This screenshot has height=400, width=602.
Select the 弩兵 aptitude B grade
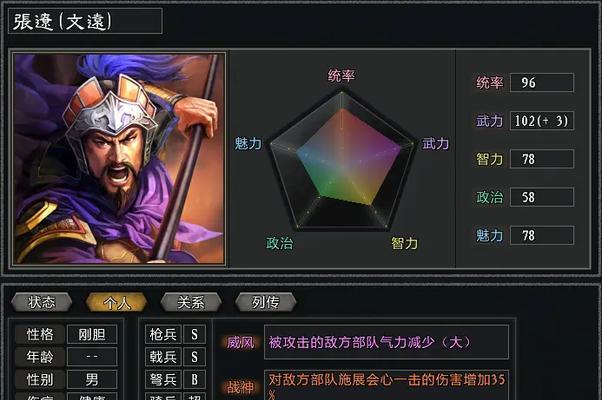(x=194, y=380)
